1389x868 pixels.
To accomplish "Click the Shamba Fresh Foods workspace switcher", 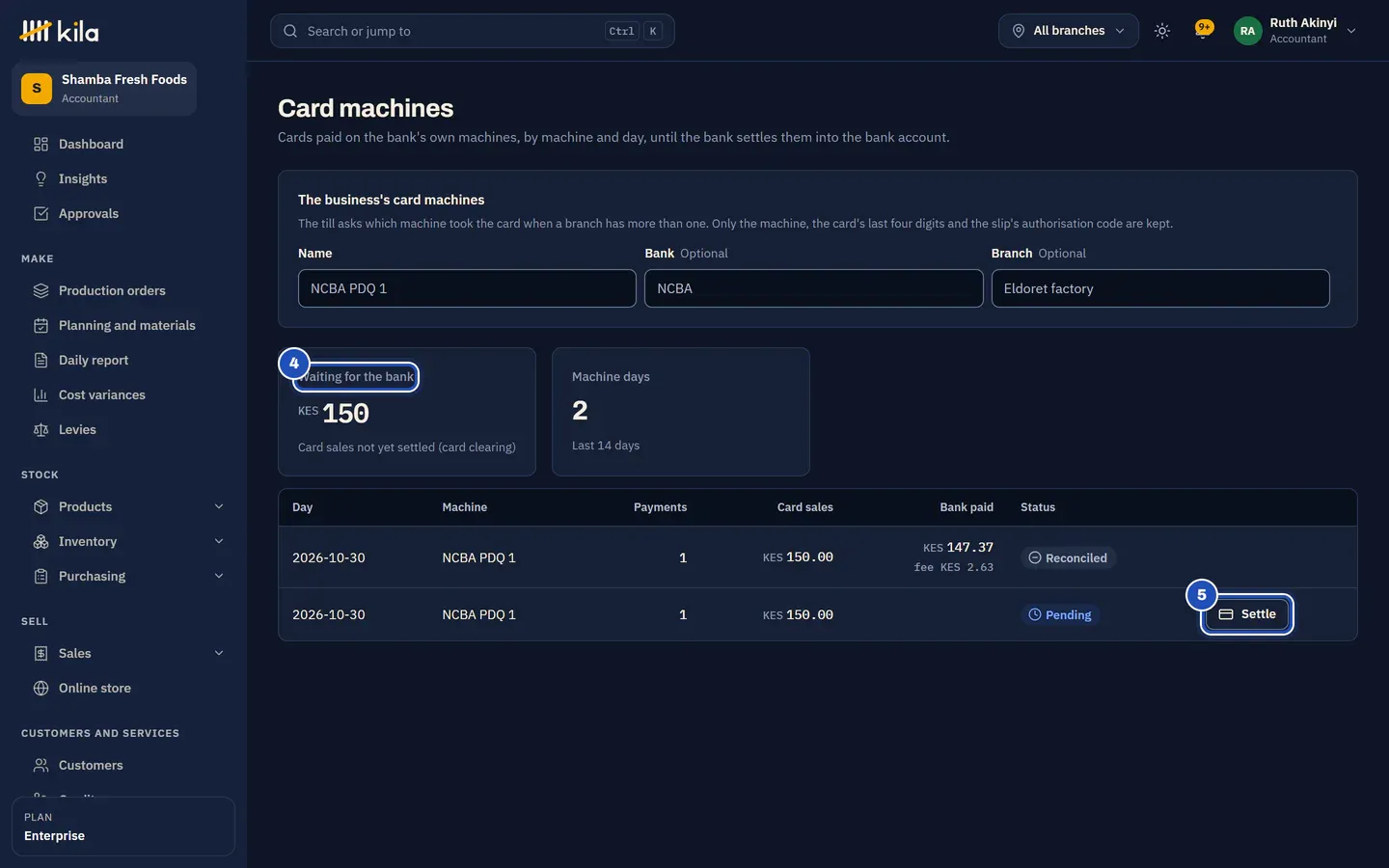I will coord(104,89).
